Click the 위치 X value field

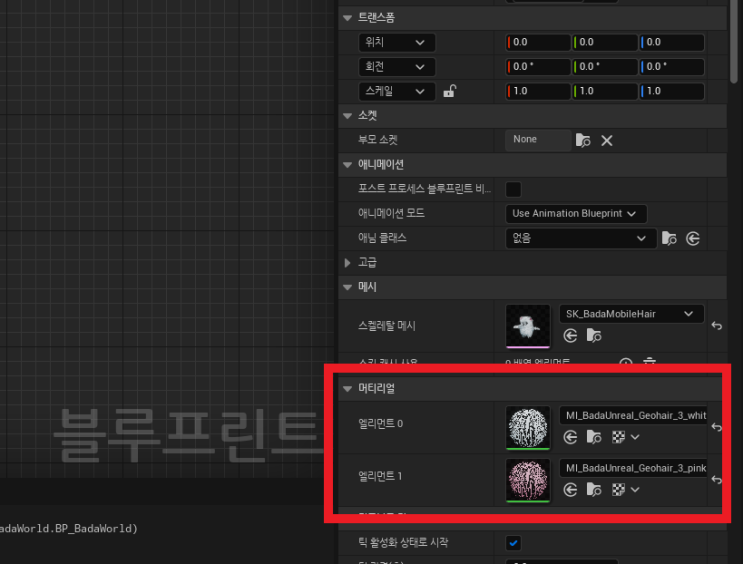(x=538, y=42)
